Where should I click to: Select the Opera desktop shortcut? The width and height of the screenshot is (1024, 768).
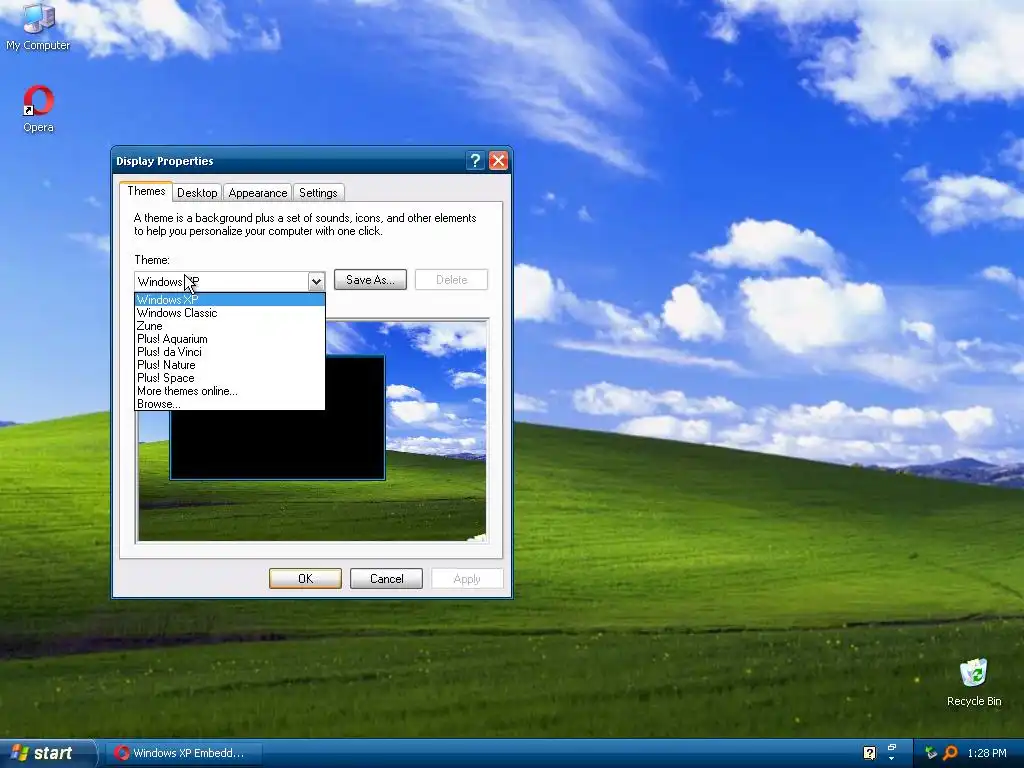point(38,109)
